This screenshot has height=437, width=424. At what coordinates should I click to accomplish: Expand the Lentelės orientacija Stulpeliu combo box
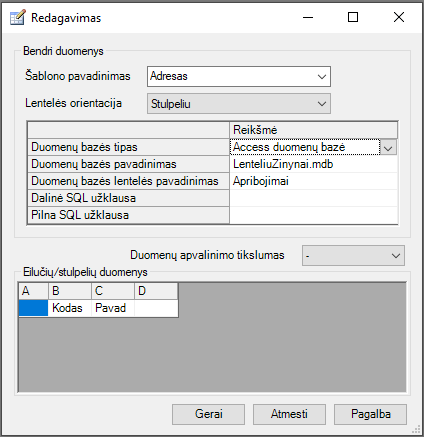pos(239,104)
